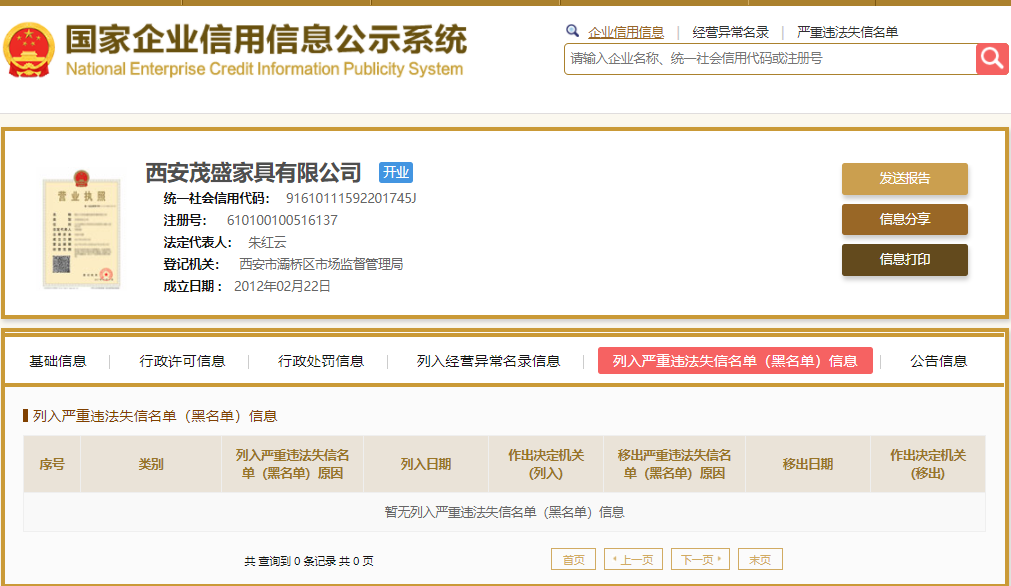Focus the enterprise name search input

tap(770, 59)
